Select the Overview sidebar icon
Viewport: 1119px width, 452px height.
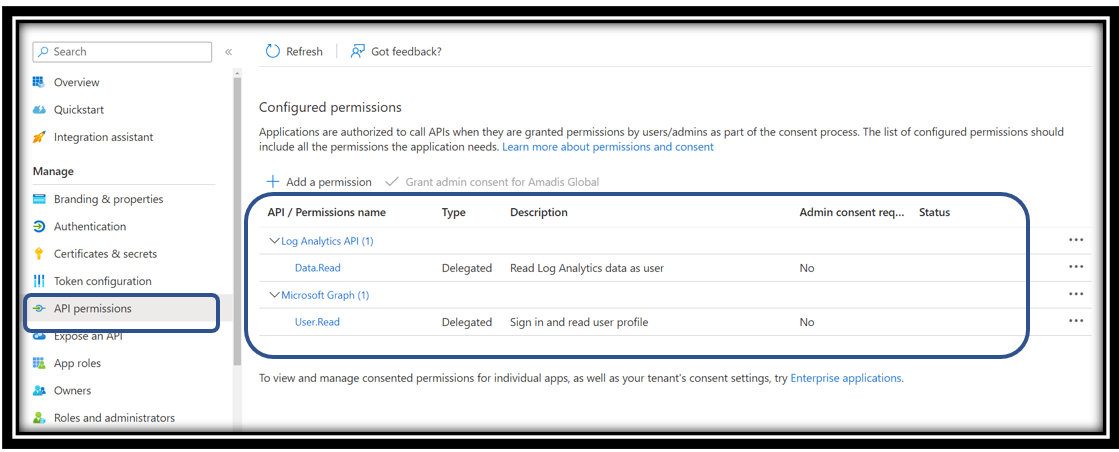click(x=39, y=82)
